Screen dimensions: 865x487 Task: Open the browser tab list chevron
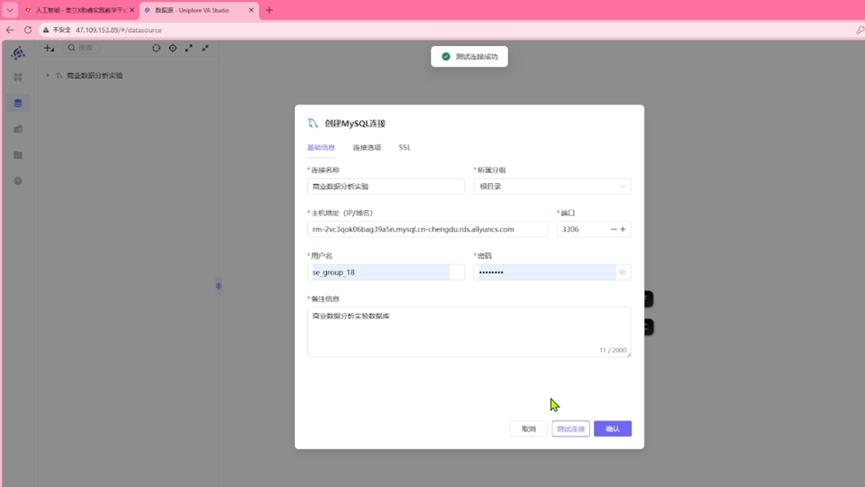pos(10,10)
